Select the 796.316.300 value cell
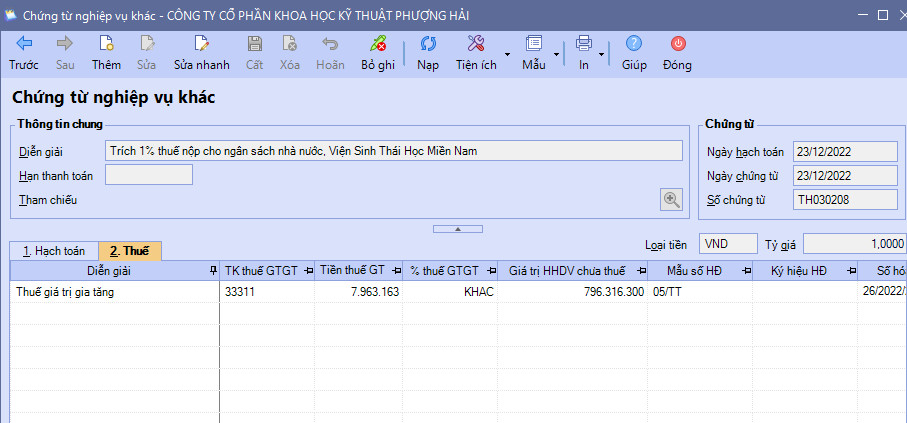The image size is (907, 423). click(573, 292)
